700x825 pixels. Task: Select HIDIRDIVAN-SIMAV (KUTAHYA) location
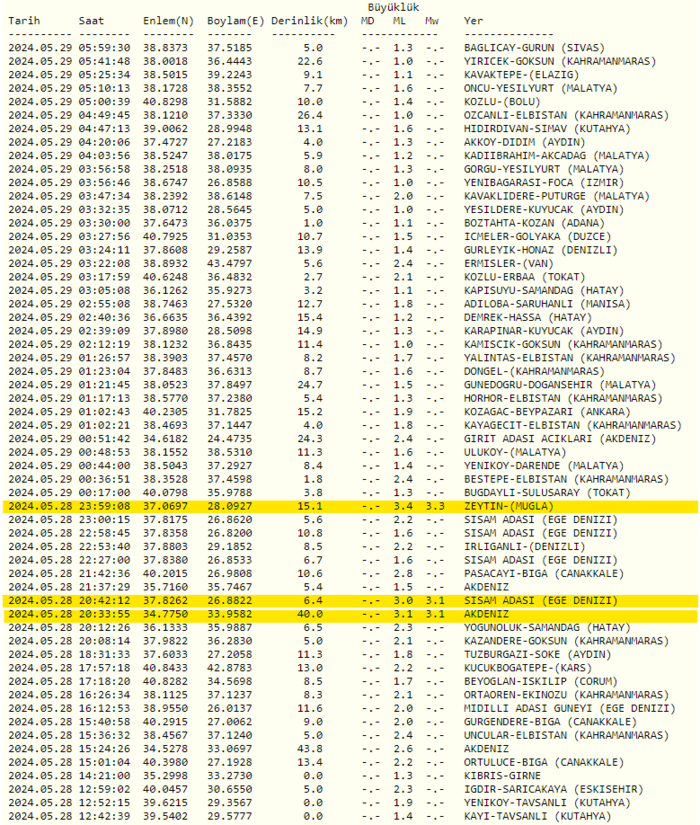pyautogui.click(x=547, y=129)
